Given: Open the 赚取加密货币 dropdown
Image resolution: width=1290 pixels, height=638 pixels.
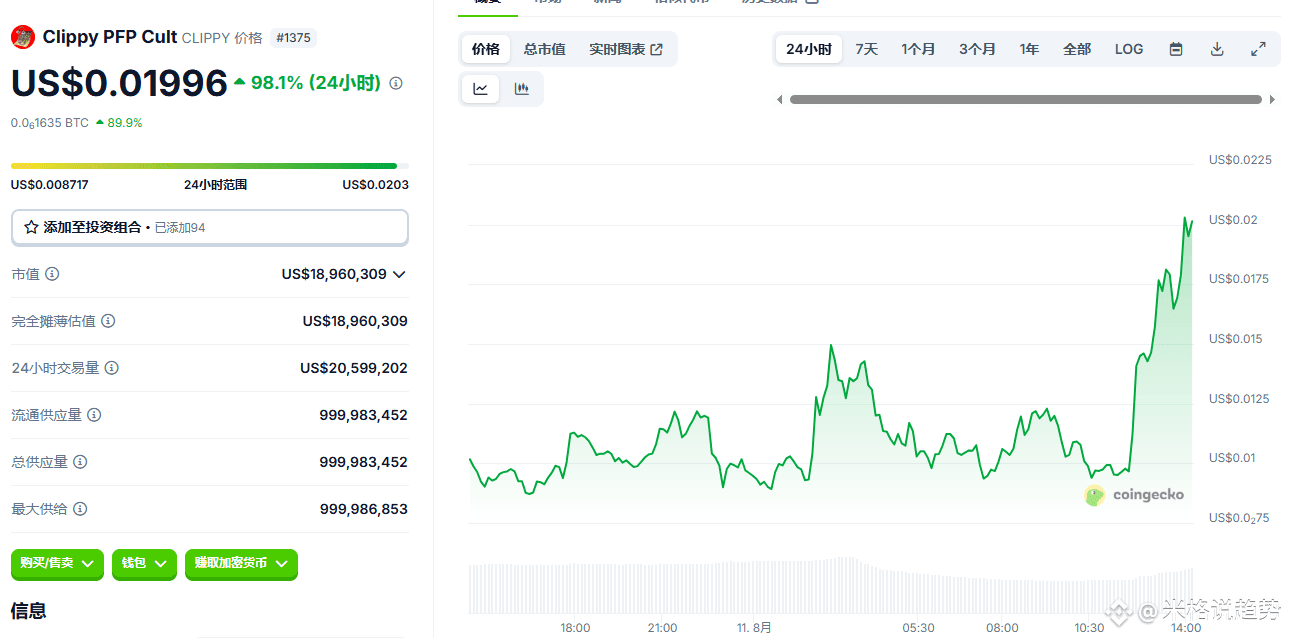Looking at the screenshot, I should (x=241, y=564).
